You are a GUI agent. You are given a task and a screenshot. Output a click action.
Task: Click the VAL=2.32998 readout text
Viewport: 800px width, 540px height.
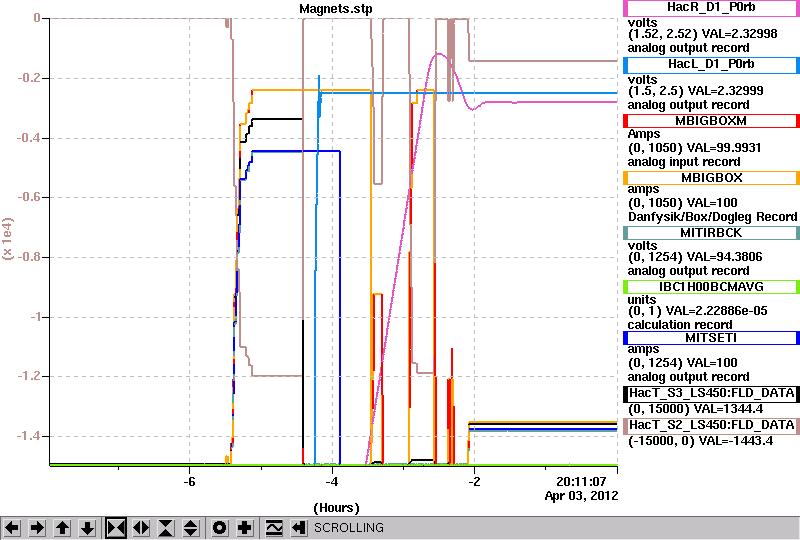pos(740,34)
